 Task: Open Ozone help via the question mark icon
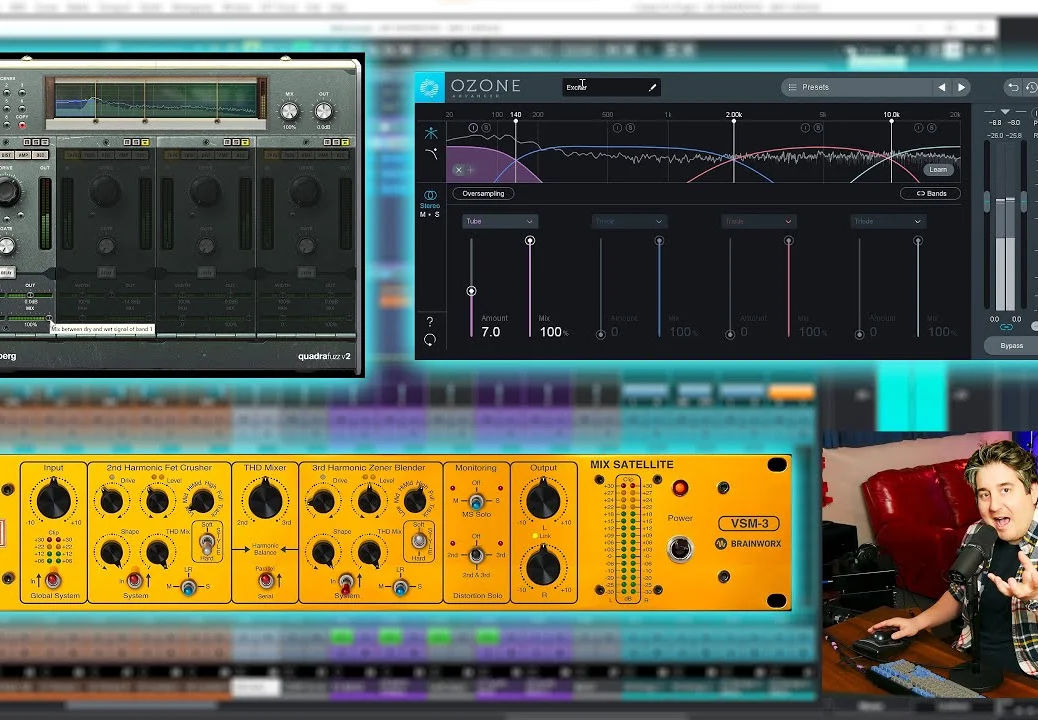coord(430,322)
